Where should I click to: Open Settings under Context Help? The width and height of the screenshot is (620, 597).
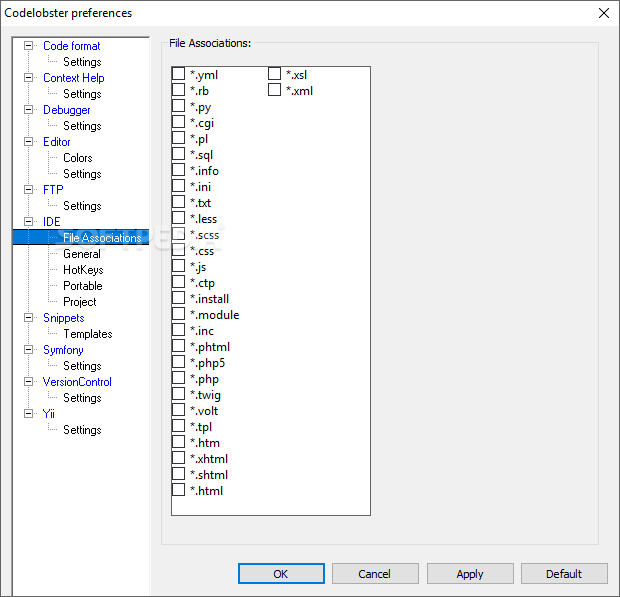[82, 94]
